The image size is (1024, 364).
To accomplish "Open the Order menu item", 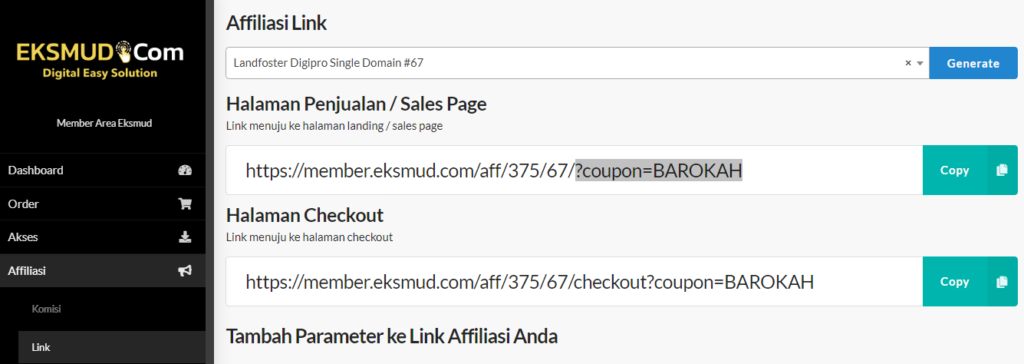I will click(103, 204).
